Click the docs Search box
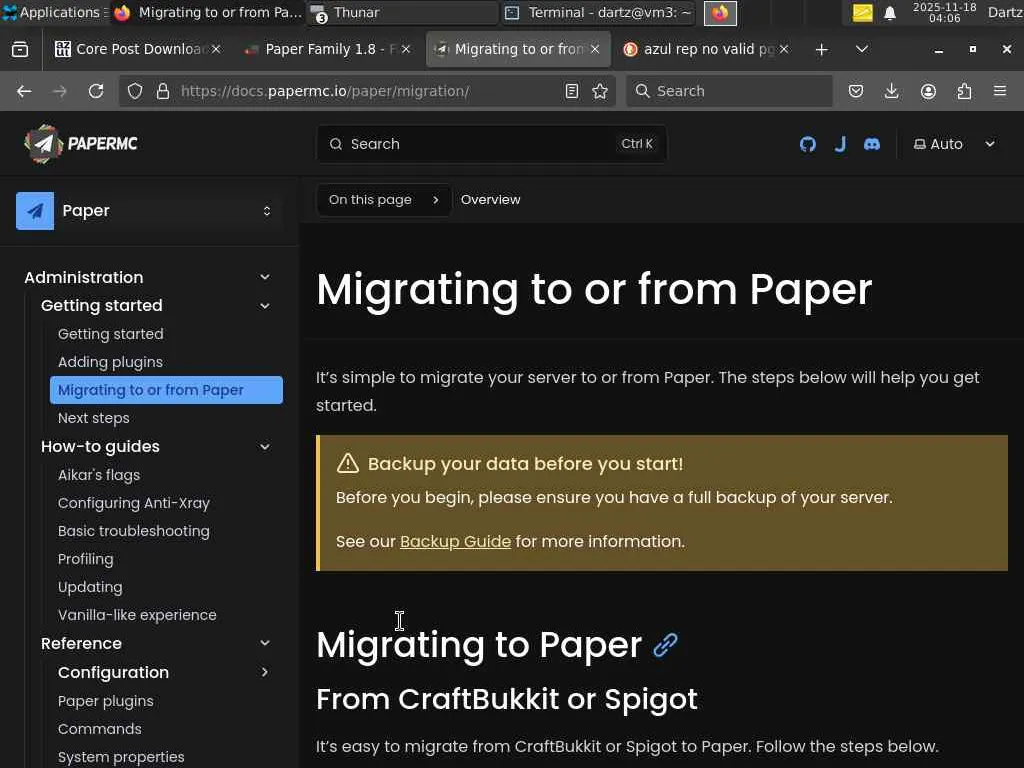The image size is (1024, 768). [492, 144]
